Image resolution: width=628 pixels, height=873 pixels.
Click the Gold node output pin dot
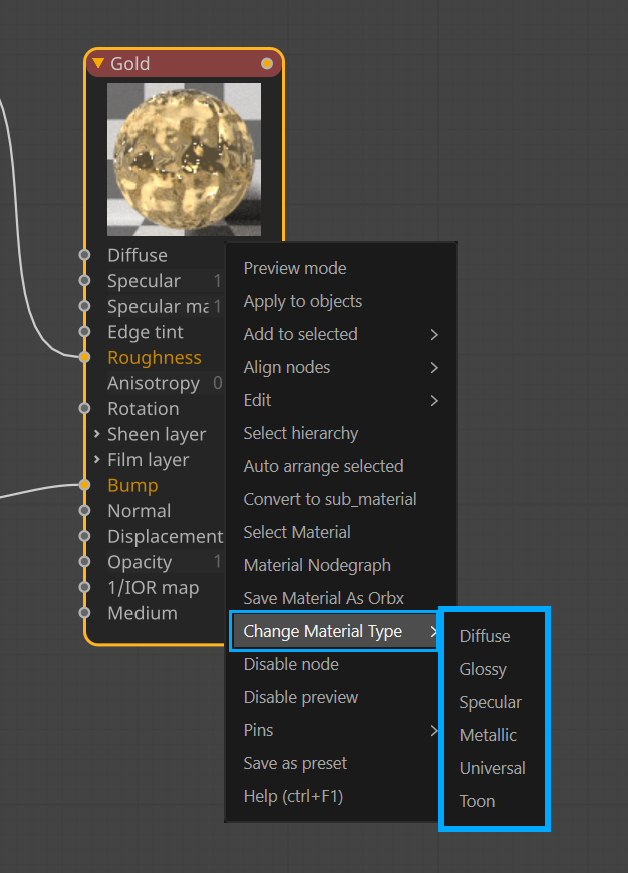(x=267, y=64)
